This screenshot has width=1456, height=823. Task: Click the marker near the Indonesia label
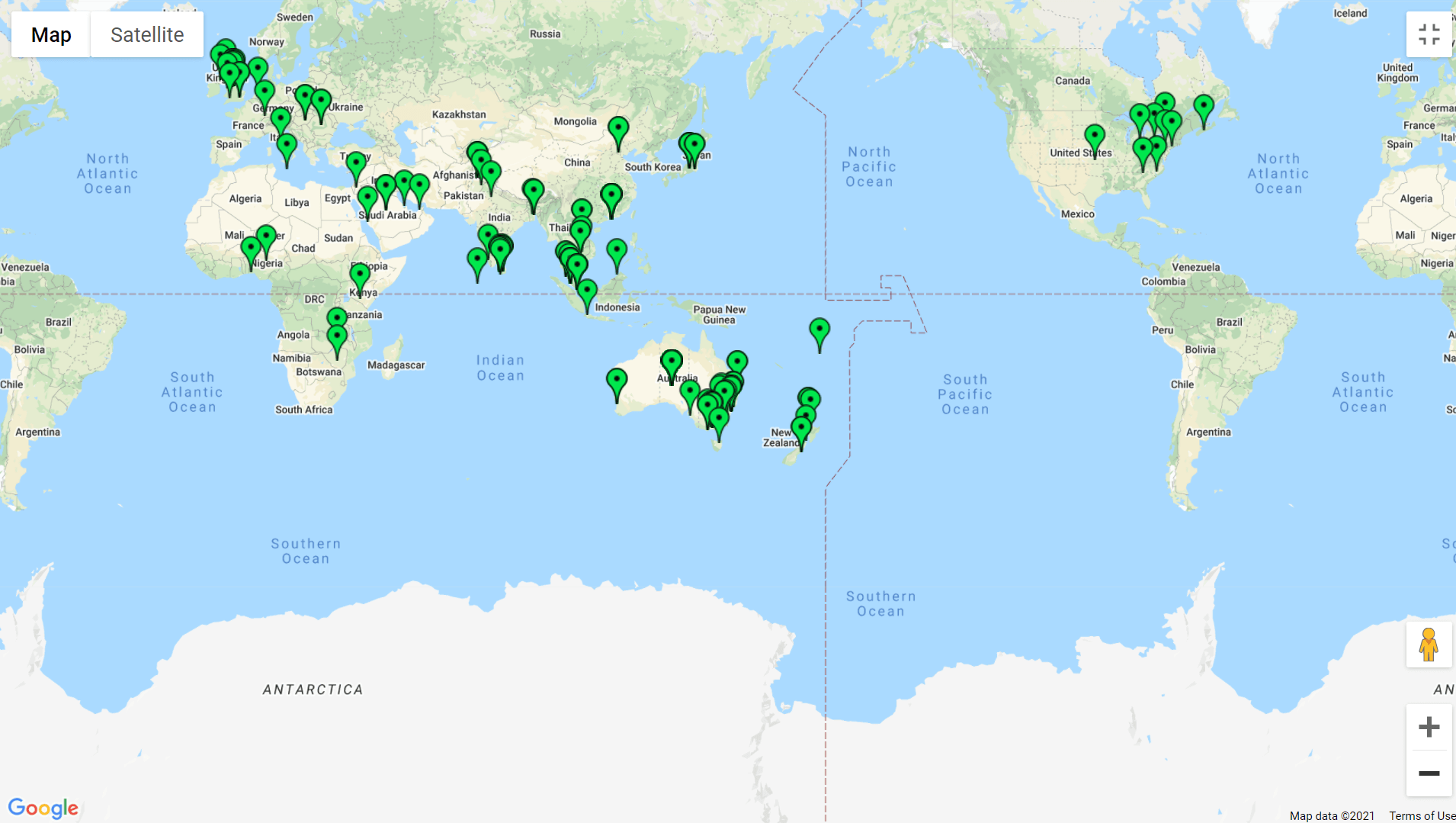[x=587, y=294]
